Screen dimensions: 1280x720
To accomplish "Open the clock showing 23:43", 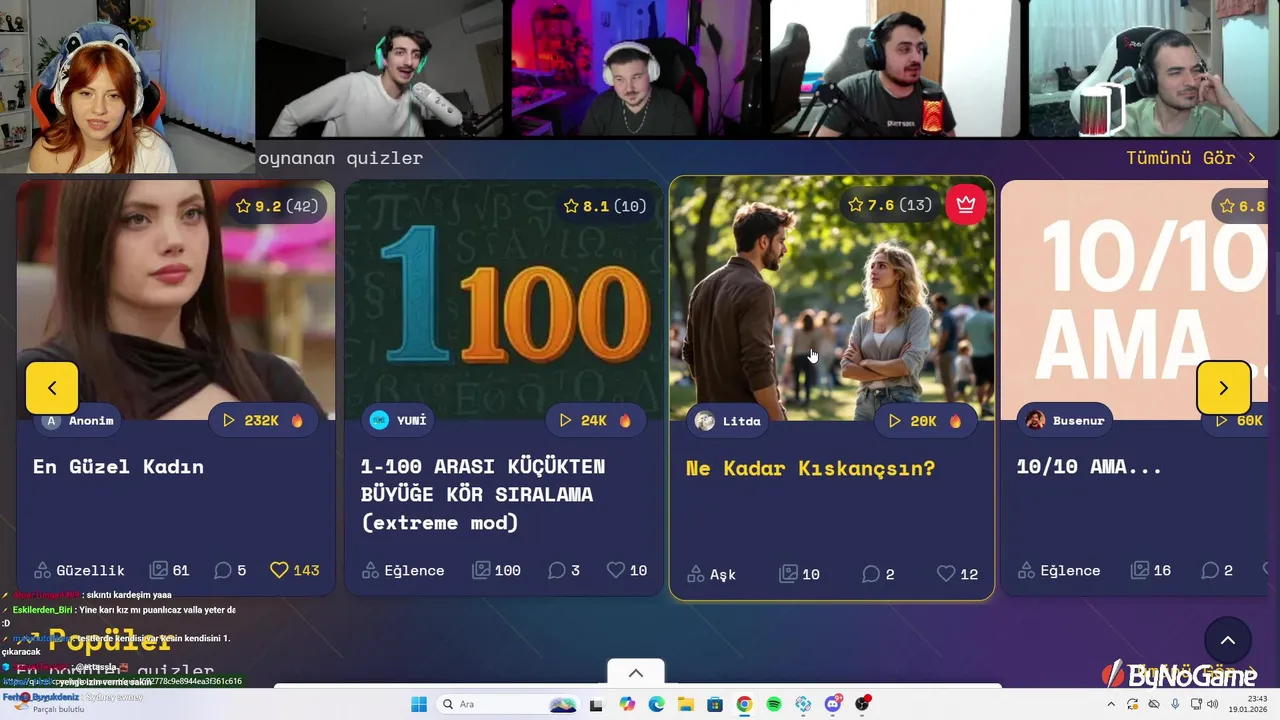I will [1249, 704].
